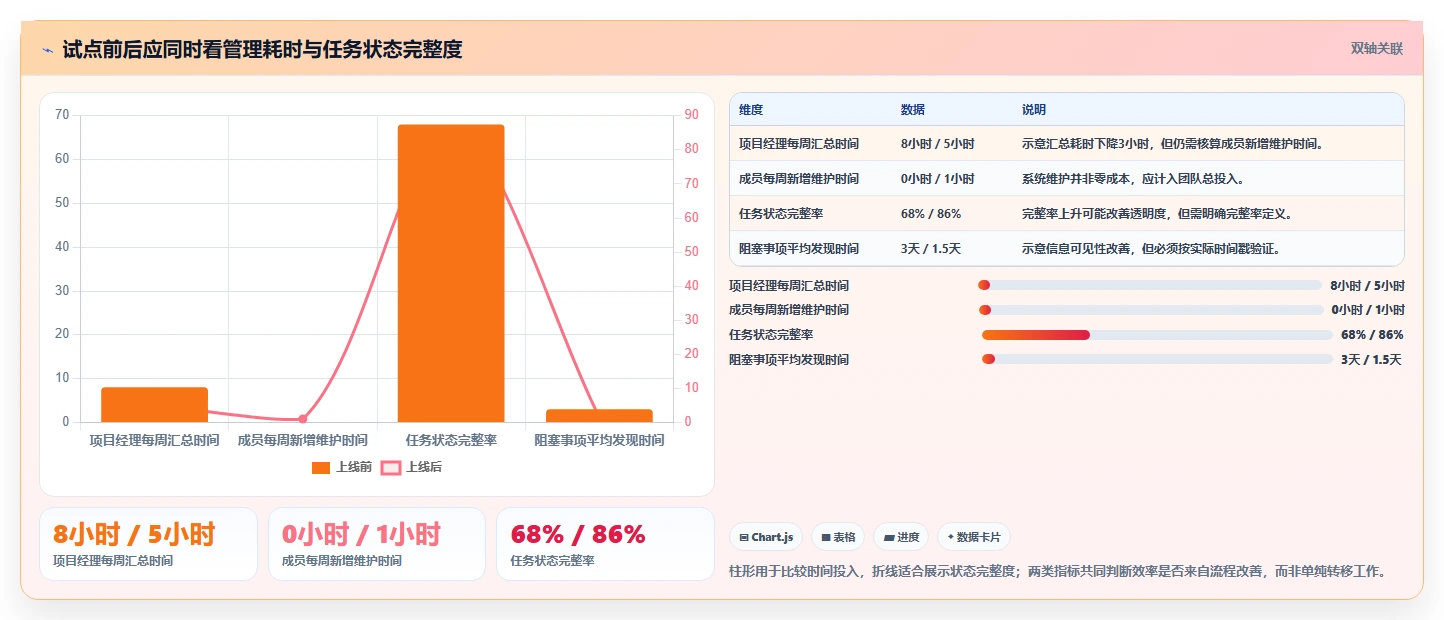
Task: Click the 阻塞事项平均发现时间 bar in chart
Action: point(599,415)
